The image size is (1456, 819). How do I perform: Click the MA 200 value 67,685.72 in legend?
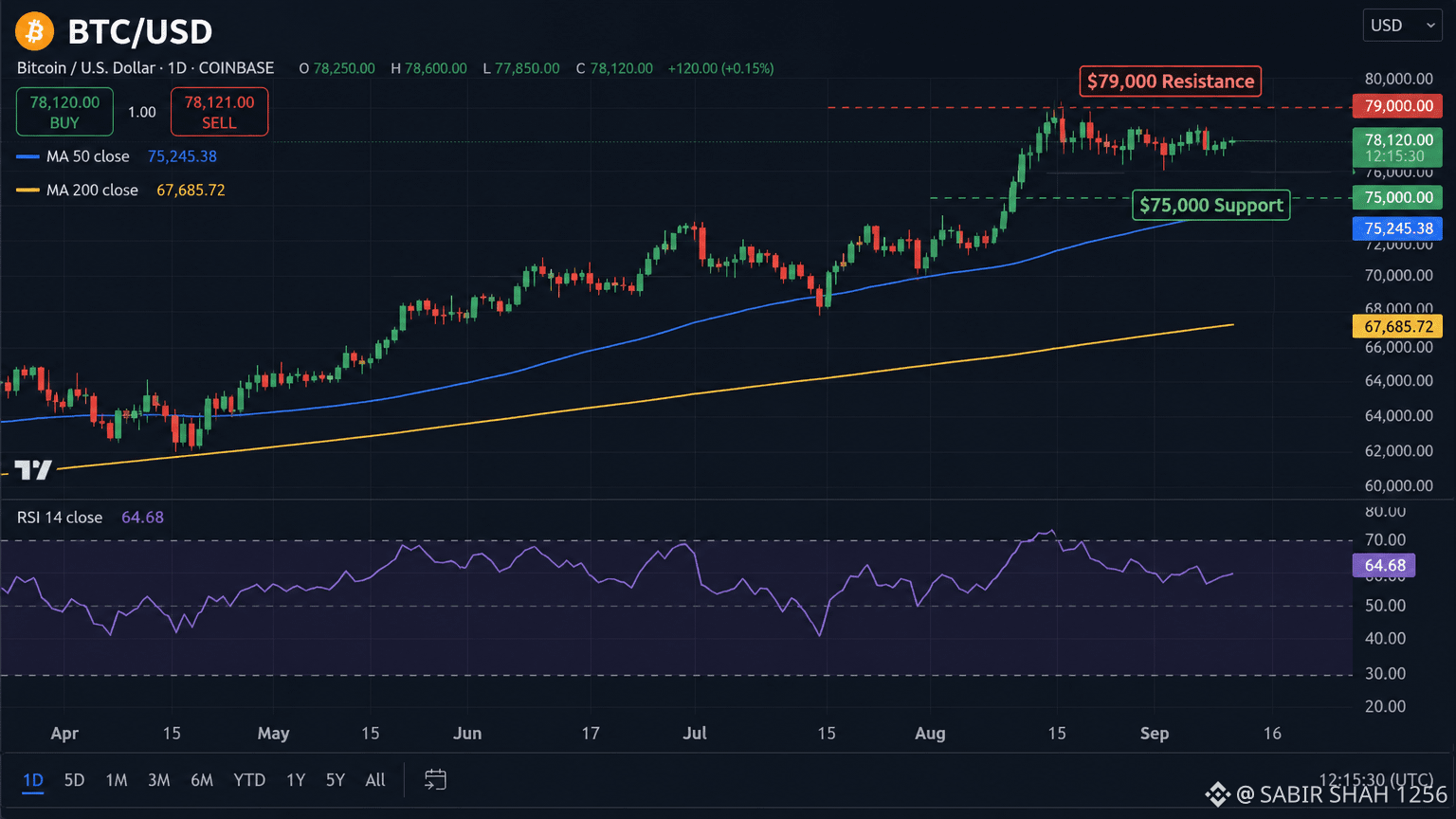click(x=191, y=191)
